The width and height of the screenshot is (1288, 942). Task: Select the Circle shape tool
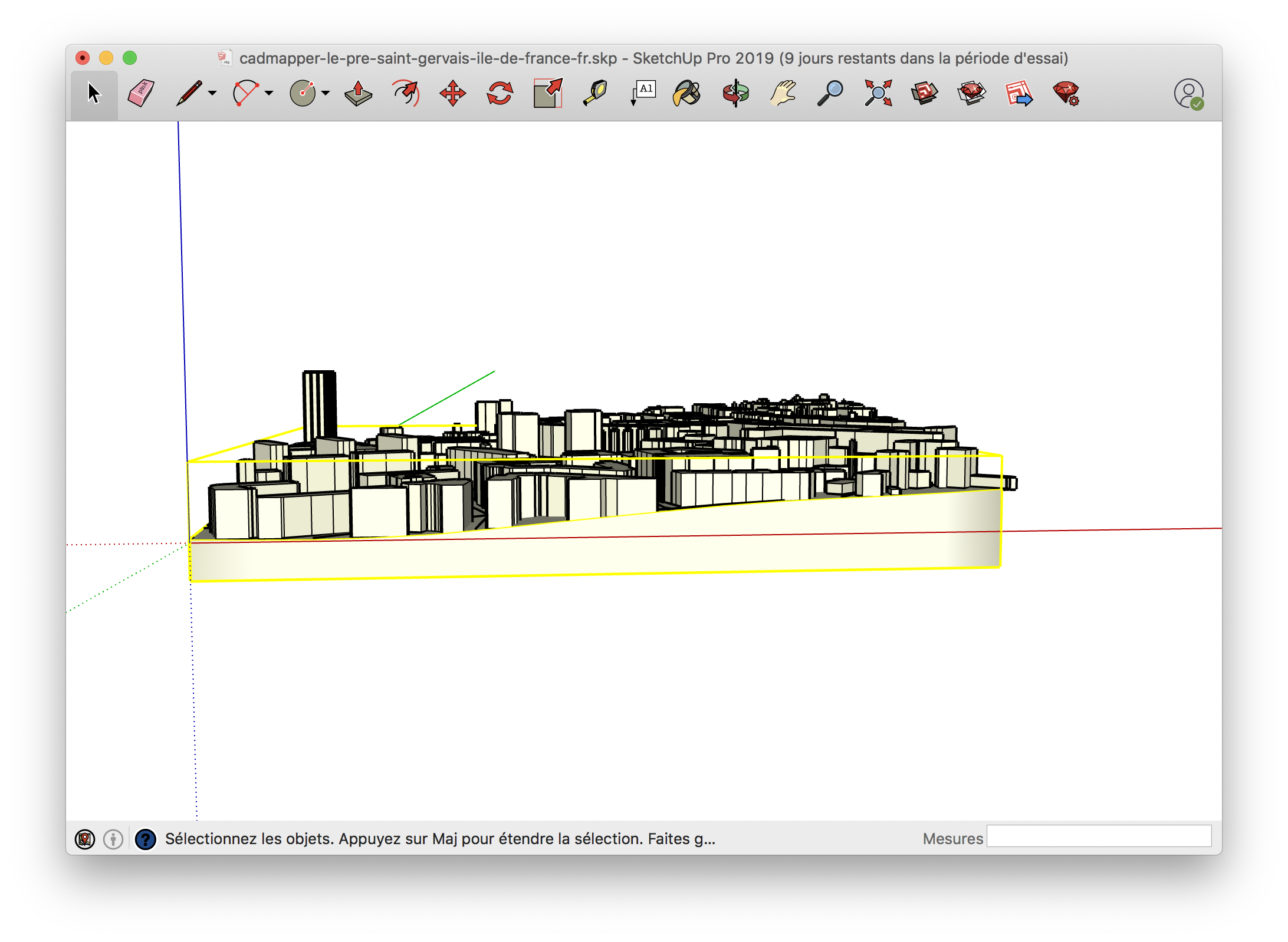(x=303, y=94)
